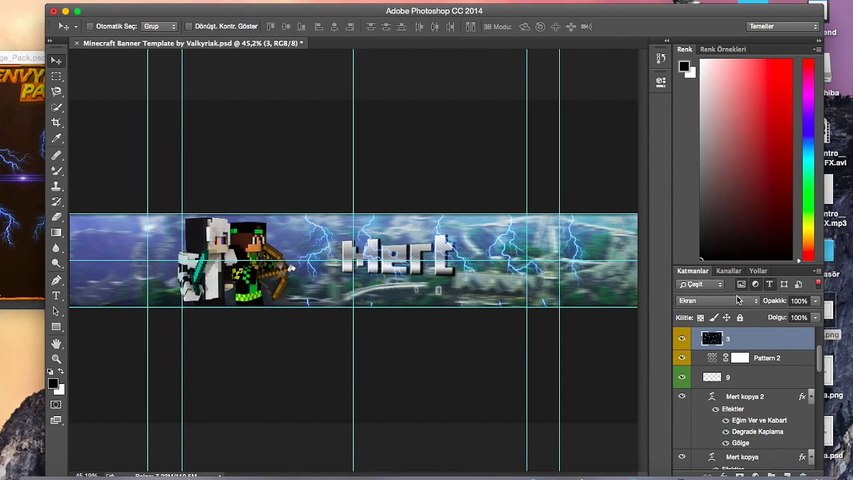
Task: Enable the Dönüşt. Kontr. Göster checkbox
Action: [x=189, y=26]
